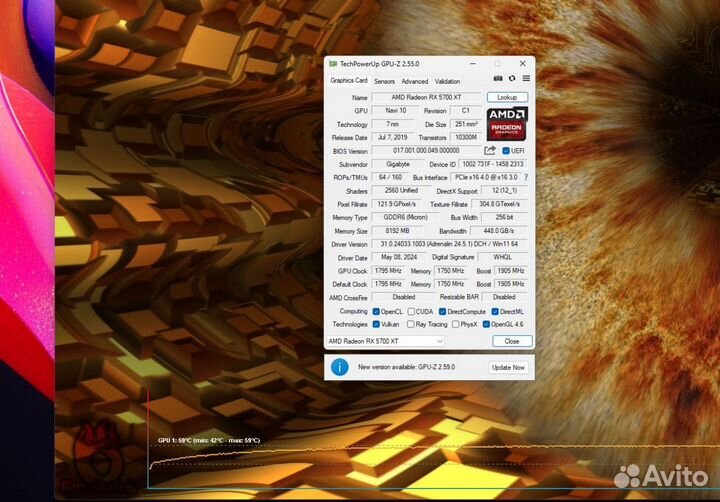Switch to the Sensors tab
Viewport: 720px width, 502px height.
coord(384,81)
